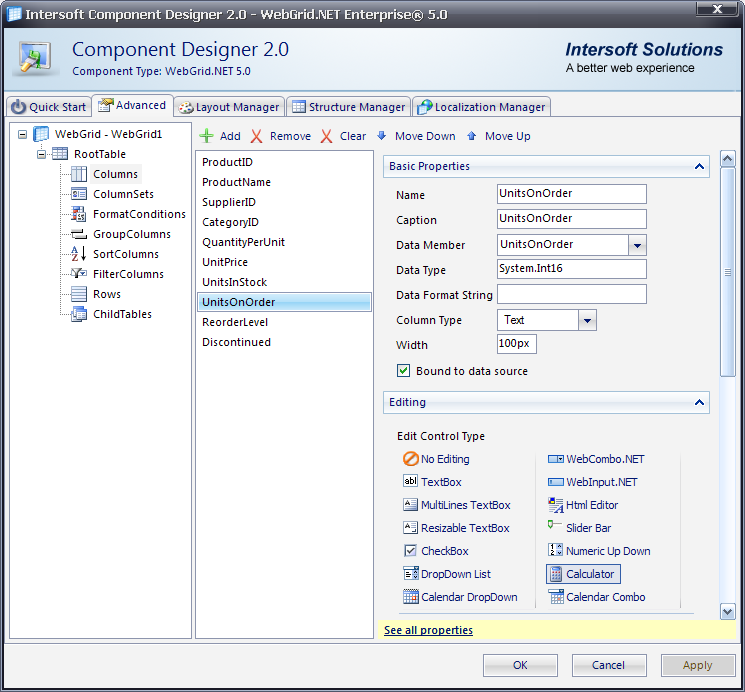
Task: Click the properties panel scroll up arrow
Action: pos(727,159)
